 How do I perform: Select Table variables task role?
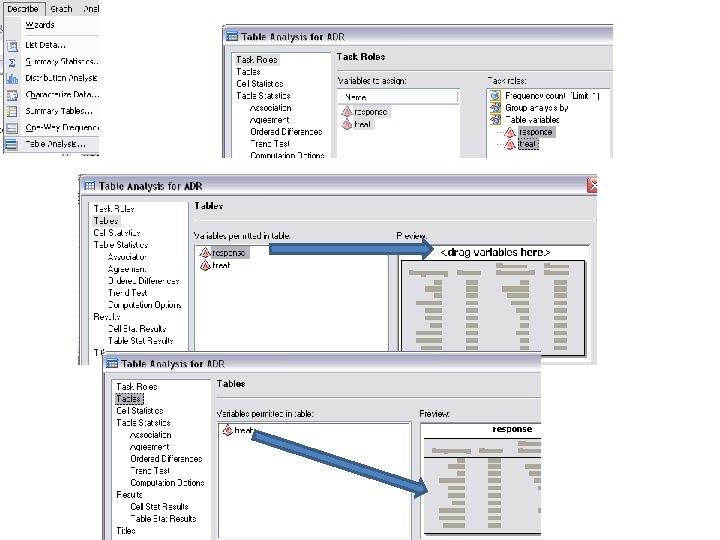tap(532, 120)
